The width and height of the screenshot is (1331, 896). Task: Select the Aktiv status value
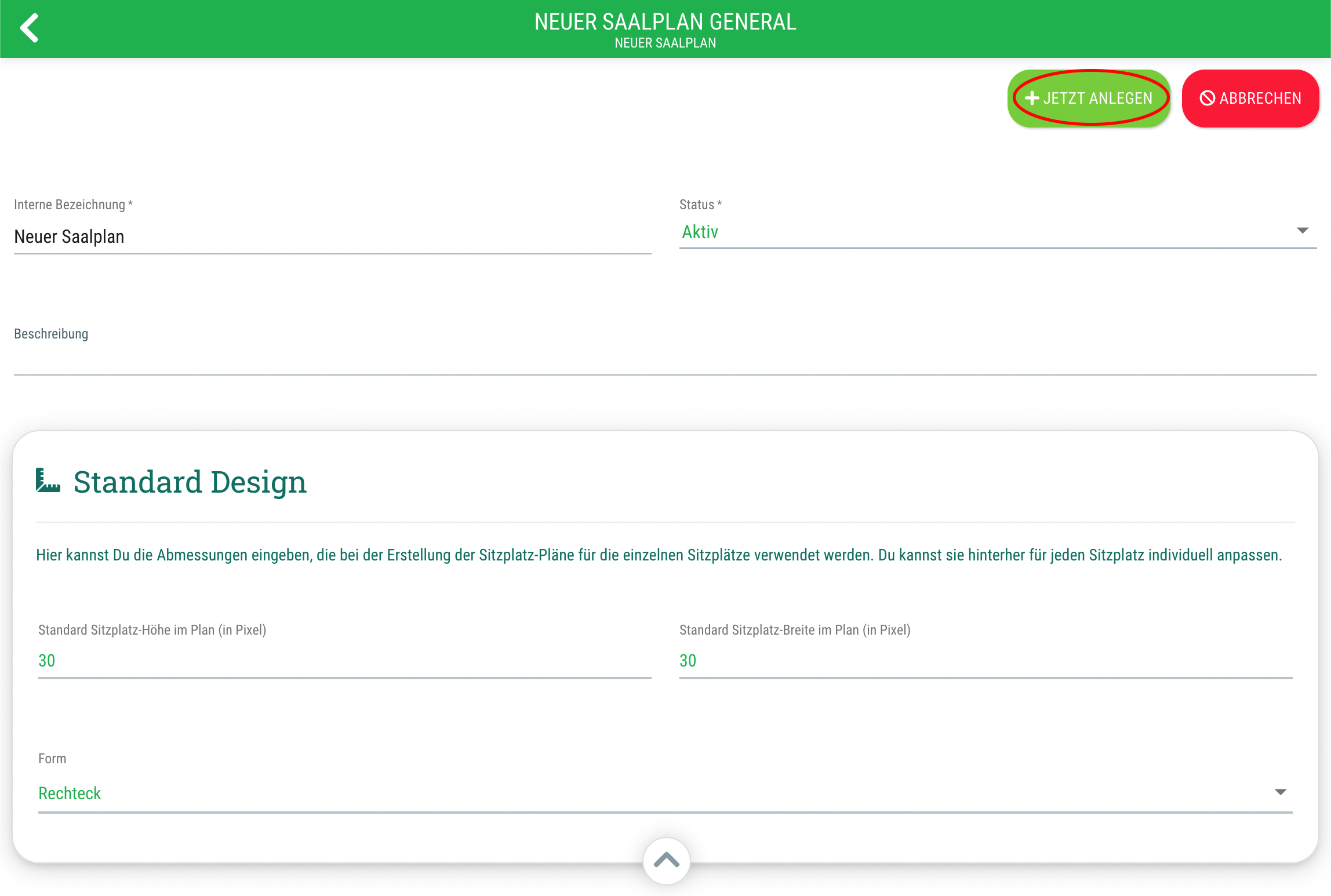700,232
